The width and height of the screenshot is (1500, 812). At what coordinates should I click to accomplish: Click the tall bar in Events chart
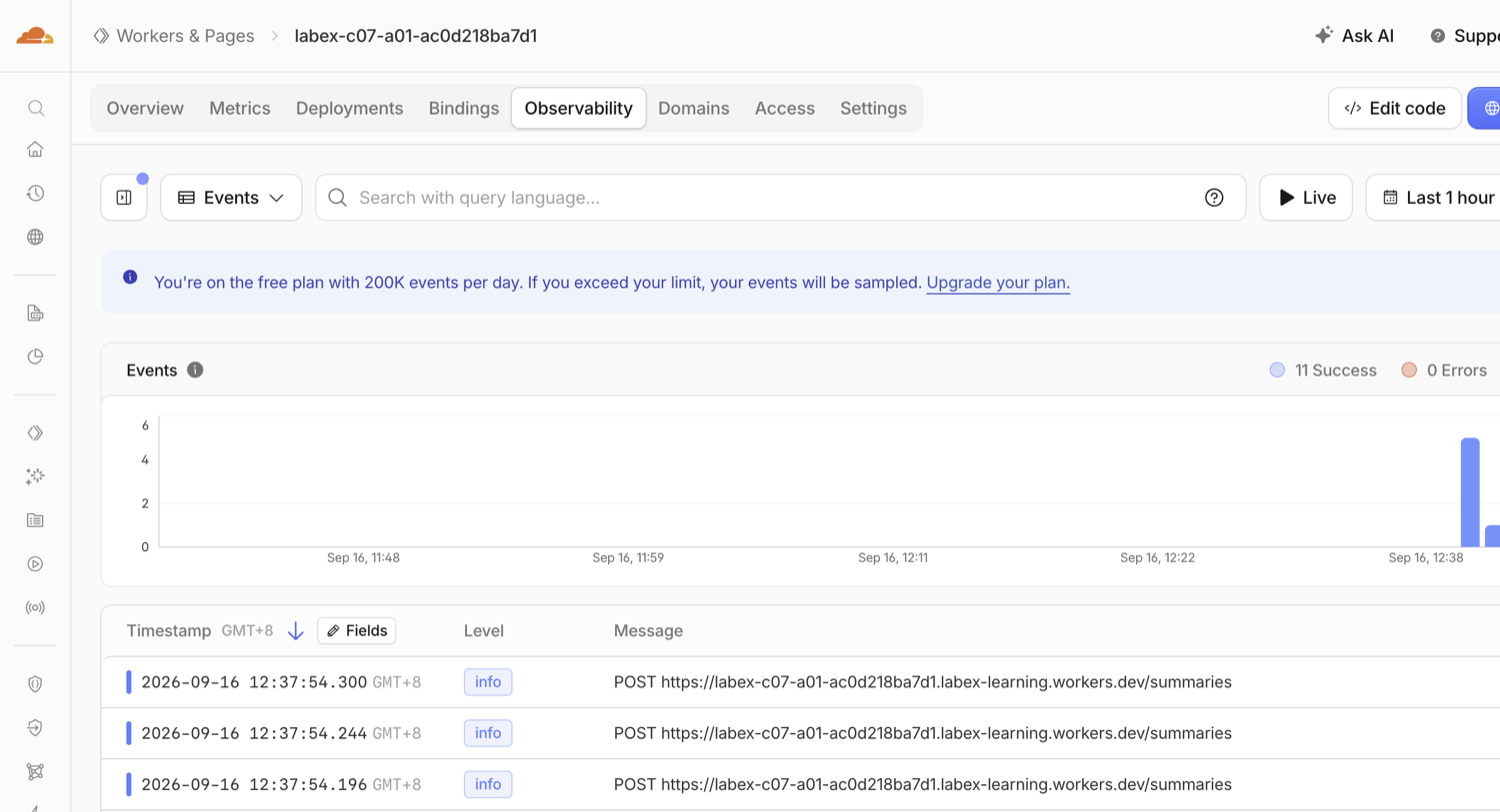pos(1470,492)
